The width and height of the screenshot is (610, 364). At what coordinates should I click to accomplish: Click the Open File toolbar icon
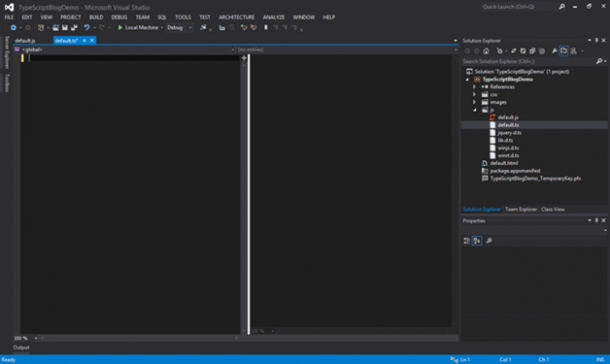pos(56,28)
